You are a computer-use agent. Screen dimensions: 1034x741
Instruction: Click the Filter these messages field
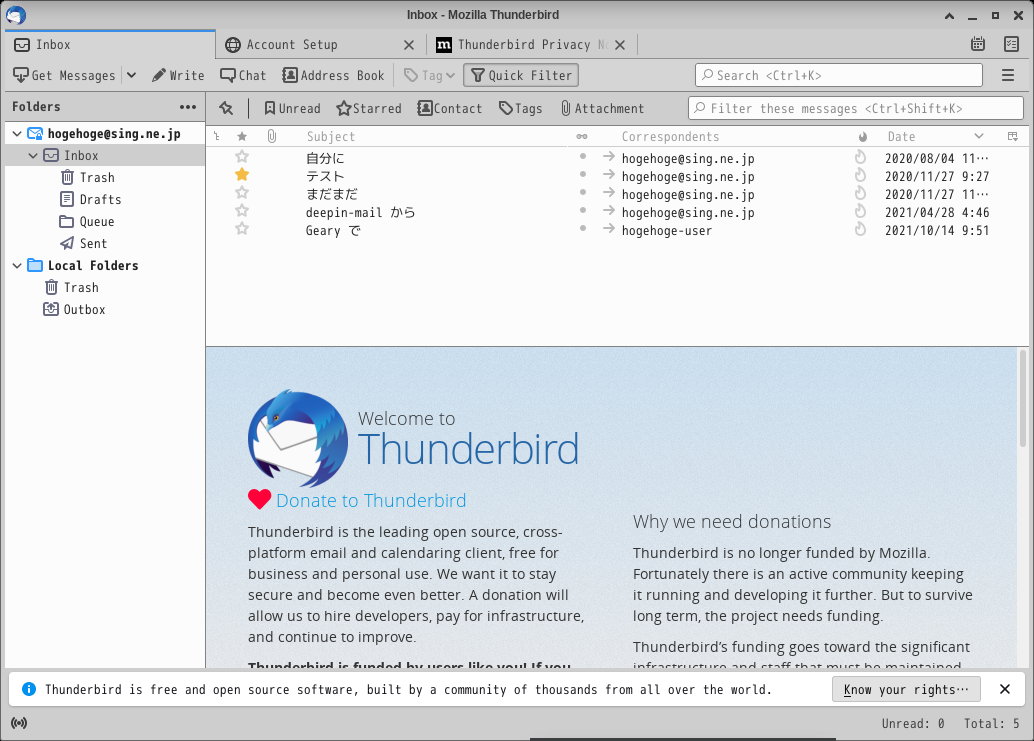coord(855,108)
